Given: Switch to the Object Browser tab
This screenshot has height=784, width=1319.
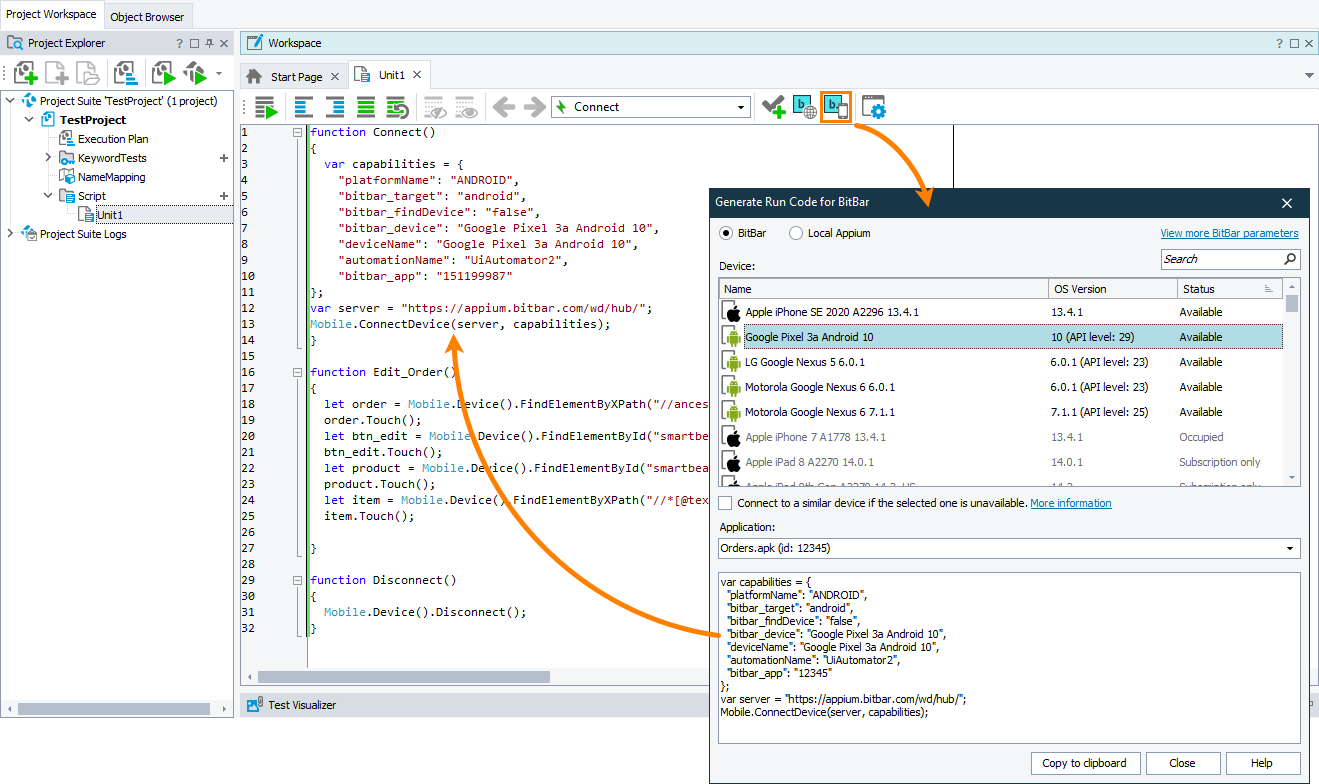Looking at the screenshot, I should pyautogui.click(x=147, y=16).
